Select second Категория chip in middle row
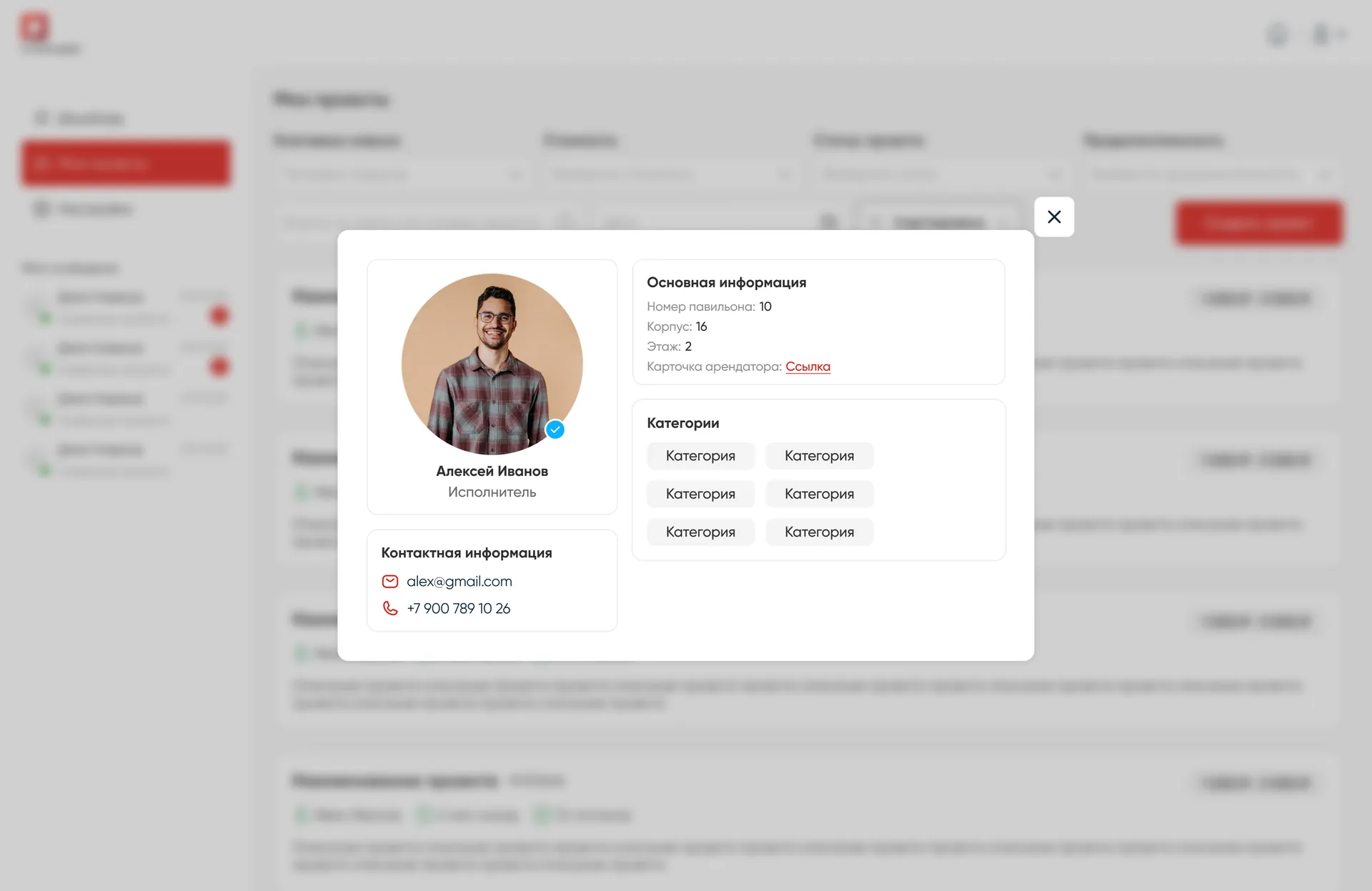The height and width of the screenshot is (891, 1372). 820,494
